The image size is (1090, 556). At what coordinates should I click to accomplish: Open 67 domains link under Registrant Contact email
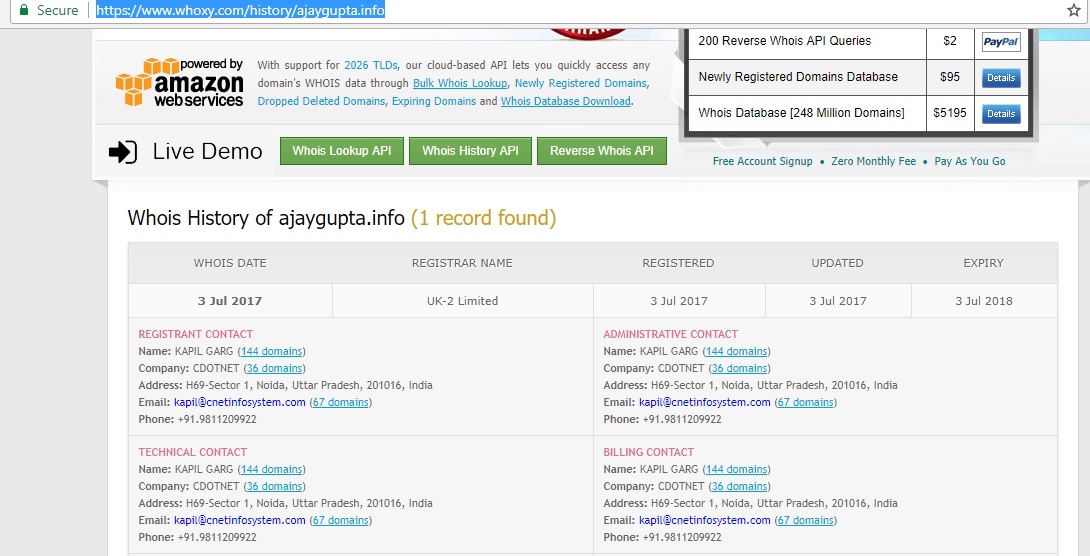tap(341, 402)
